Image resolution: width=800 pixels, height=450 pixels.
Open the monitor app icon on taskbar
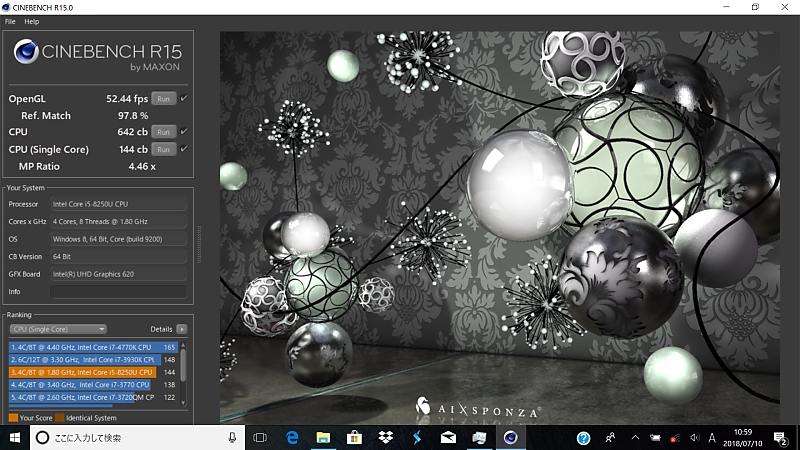tap(479, 438)
